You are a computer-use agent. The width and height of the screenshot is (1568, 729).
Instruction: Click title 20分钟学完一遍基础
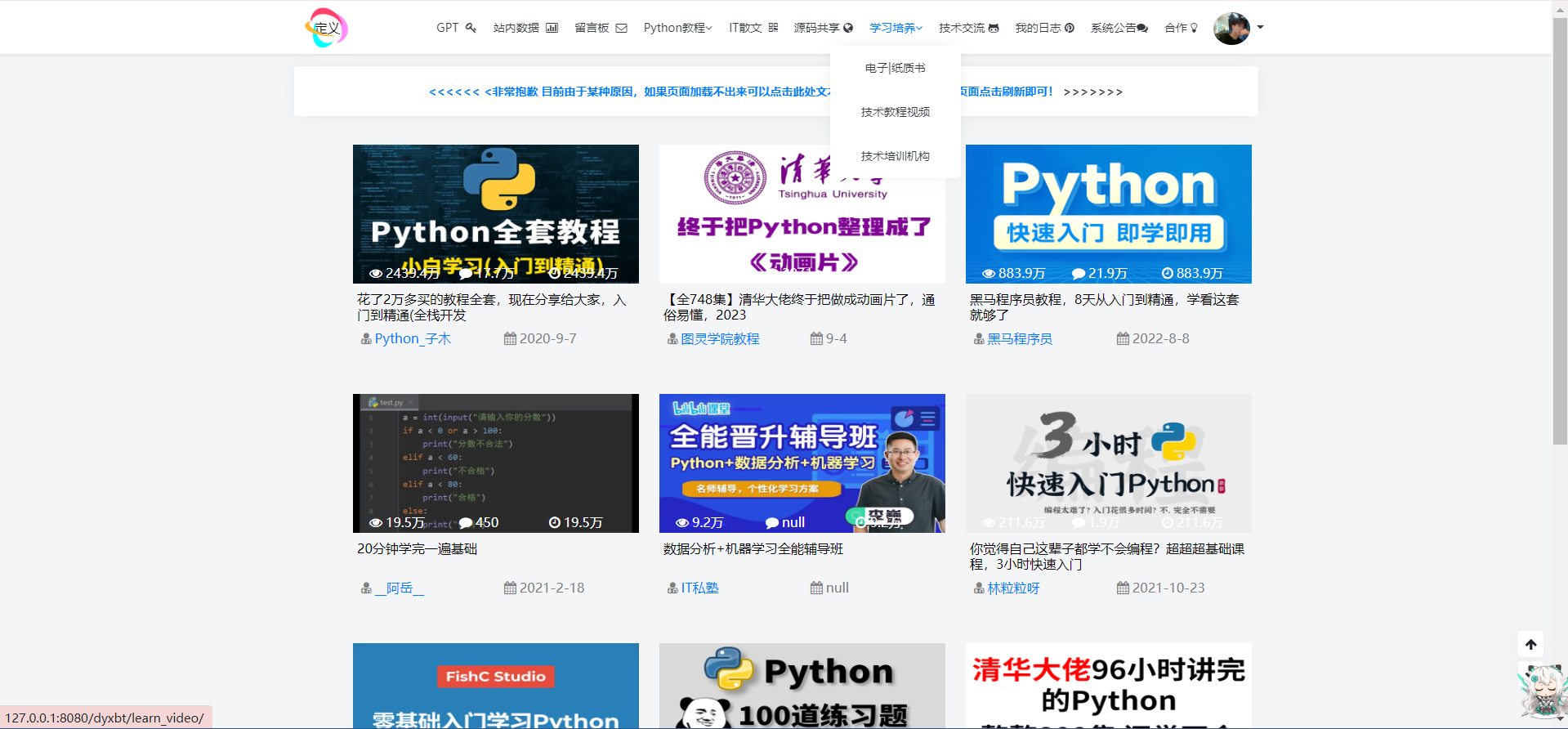[417, 548]
